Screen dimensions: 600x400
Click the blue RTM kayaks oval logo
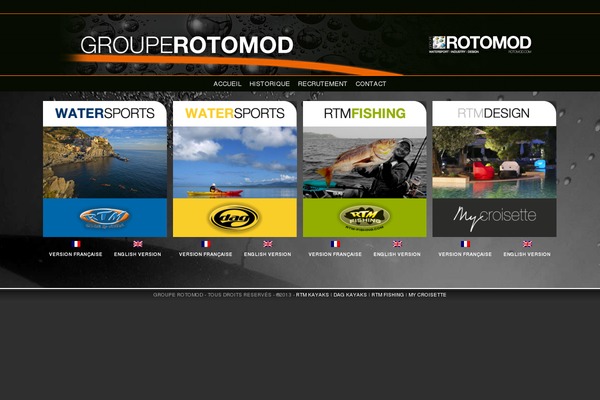tap(104, 218)
